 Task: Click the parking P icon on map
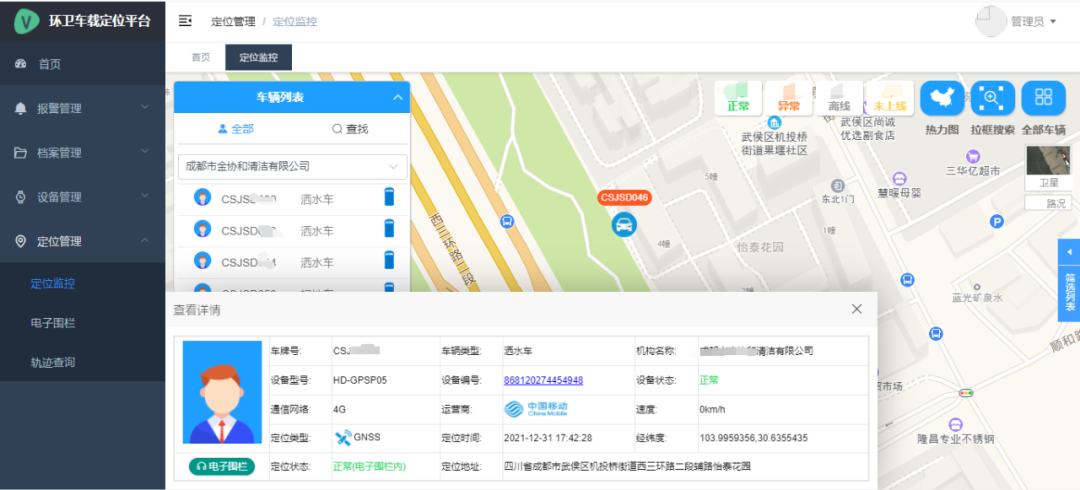[996, 221]
